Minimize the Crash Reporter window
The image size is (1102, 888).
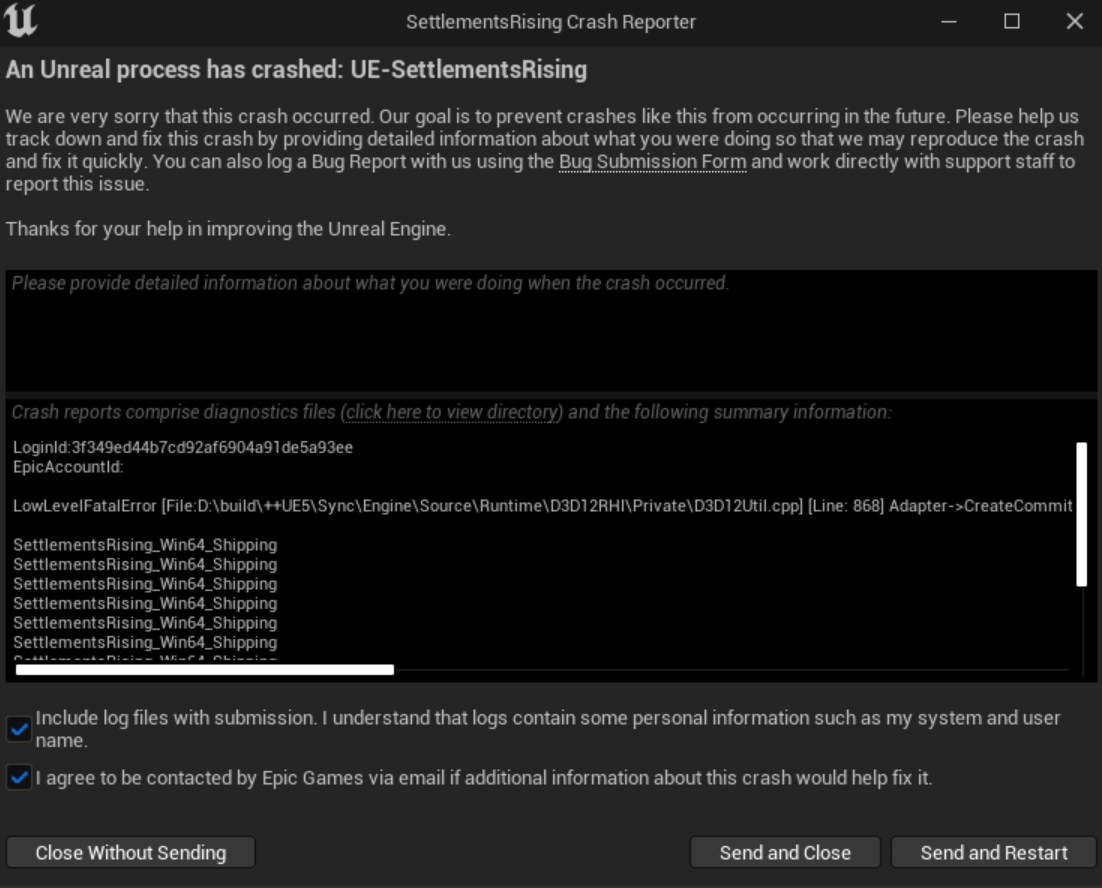tap(948, 21)
